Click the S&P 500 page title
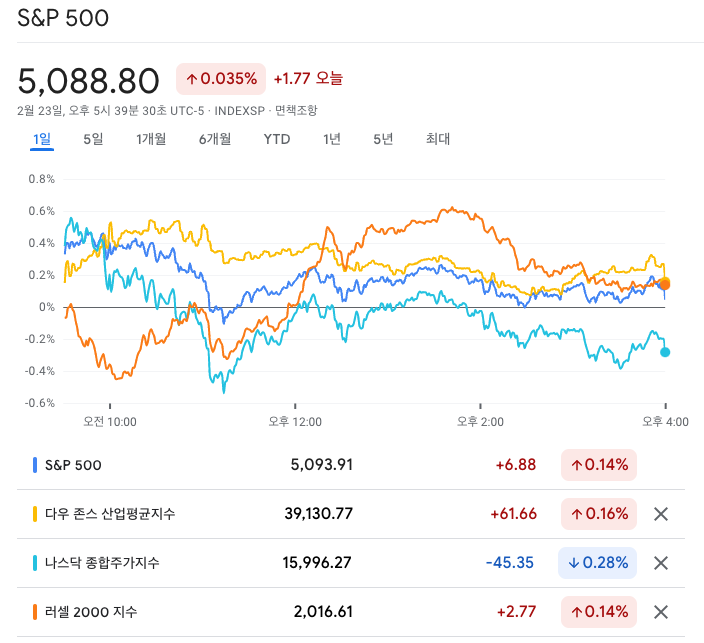This screenshot has width=704, height=643. 63,18
